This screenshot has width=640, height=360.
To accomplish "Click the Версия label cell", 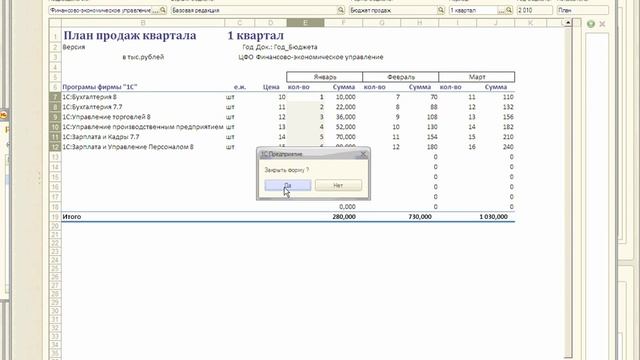I will point(74,47).
